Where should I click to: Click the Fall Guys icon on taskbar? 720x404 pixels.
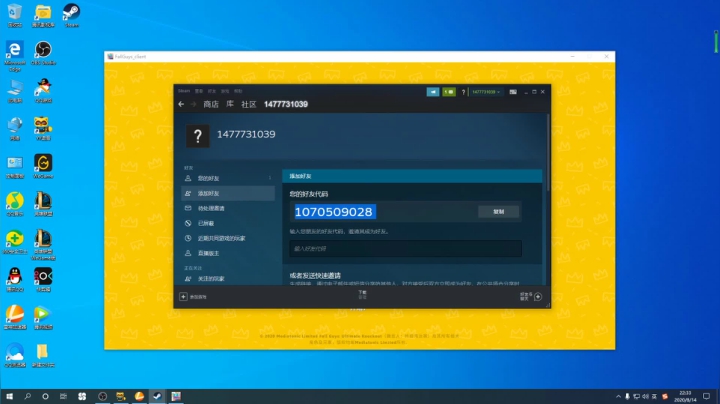176,396
